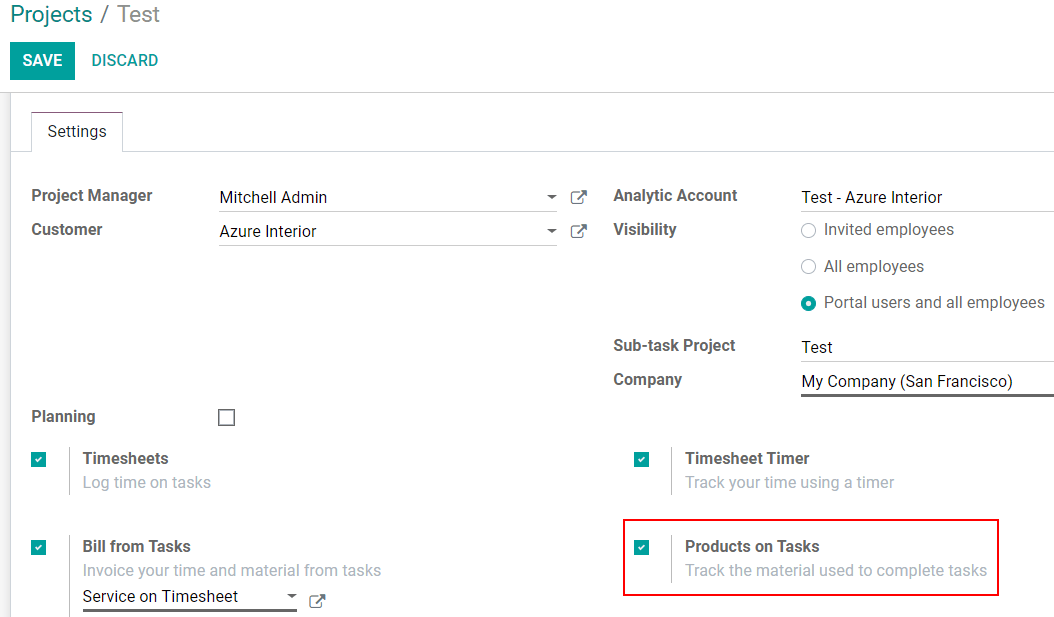Edit the Sub-task Project field
Viewport: 1054px width, 617px height.
tap(925, 348)
